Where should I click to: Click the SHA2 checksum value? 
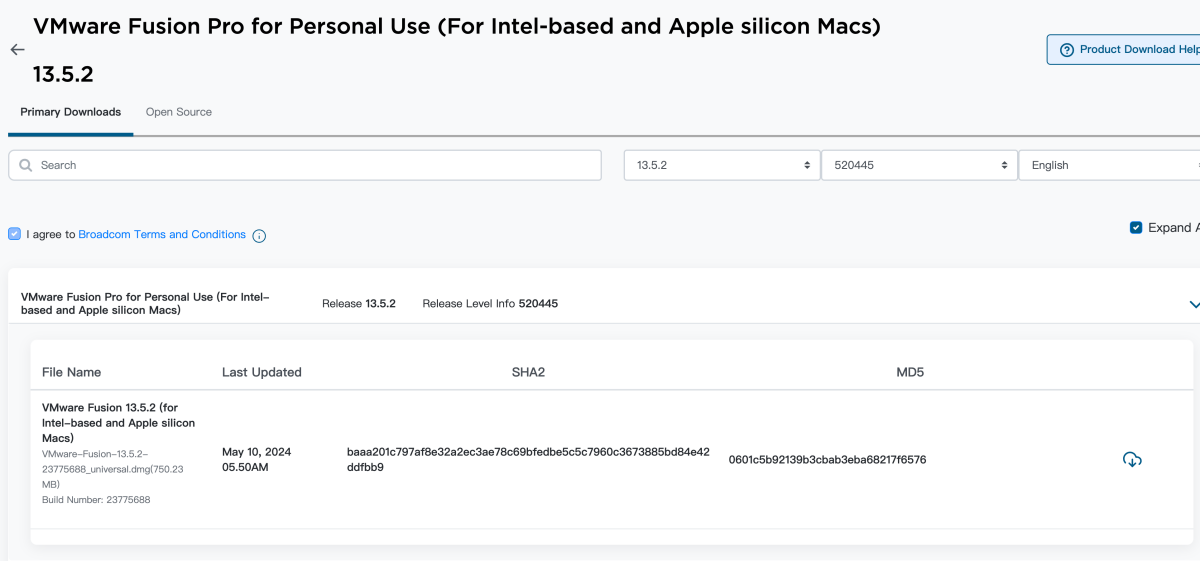tap(528, 459)
